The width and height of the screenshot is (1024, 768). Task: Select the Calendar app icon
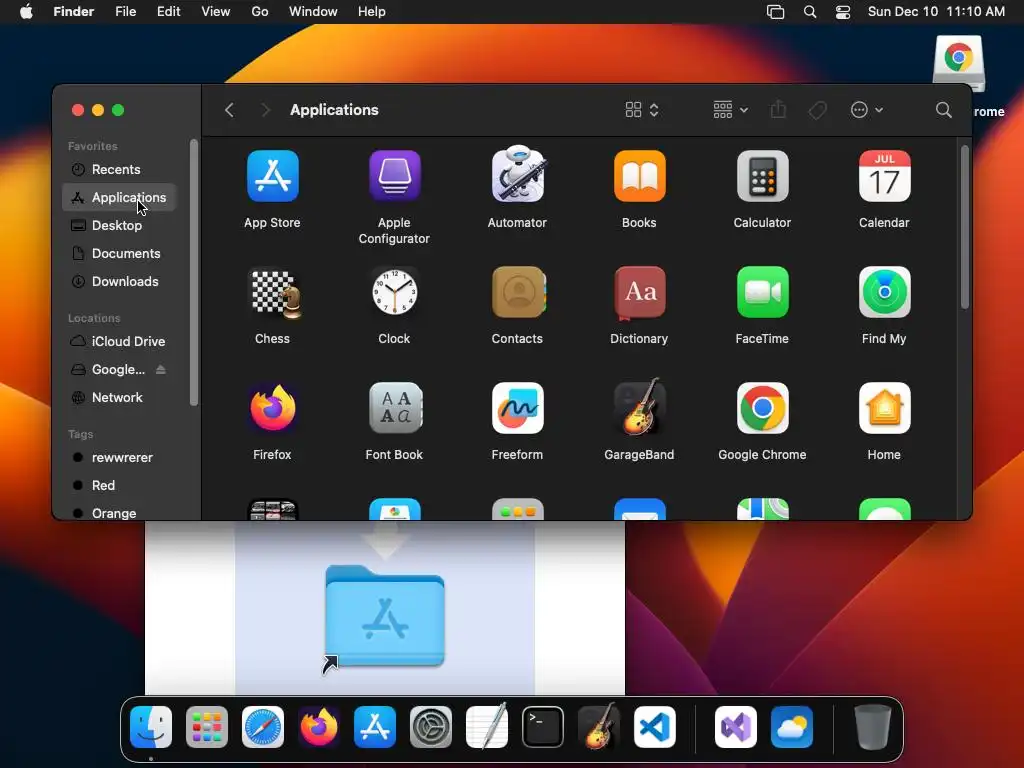click(x=884, y=176)
